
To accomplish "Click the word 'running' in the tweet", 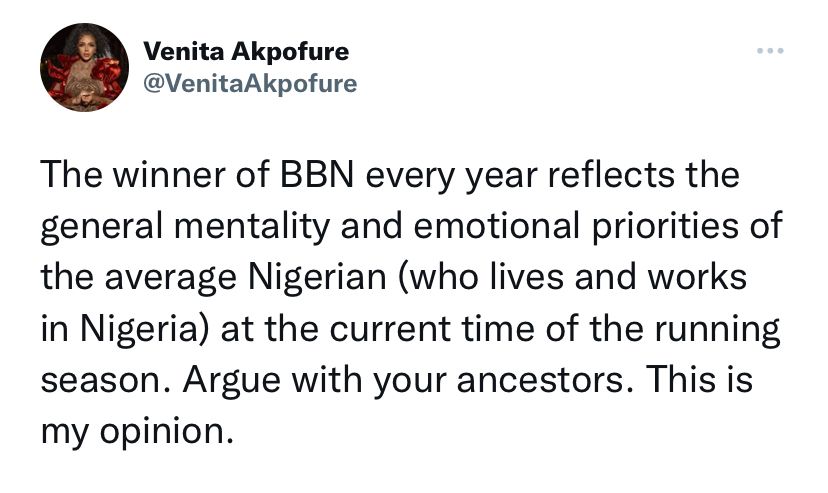I will [717, 328].
